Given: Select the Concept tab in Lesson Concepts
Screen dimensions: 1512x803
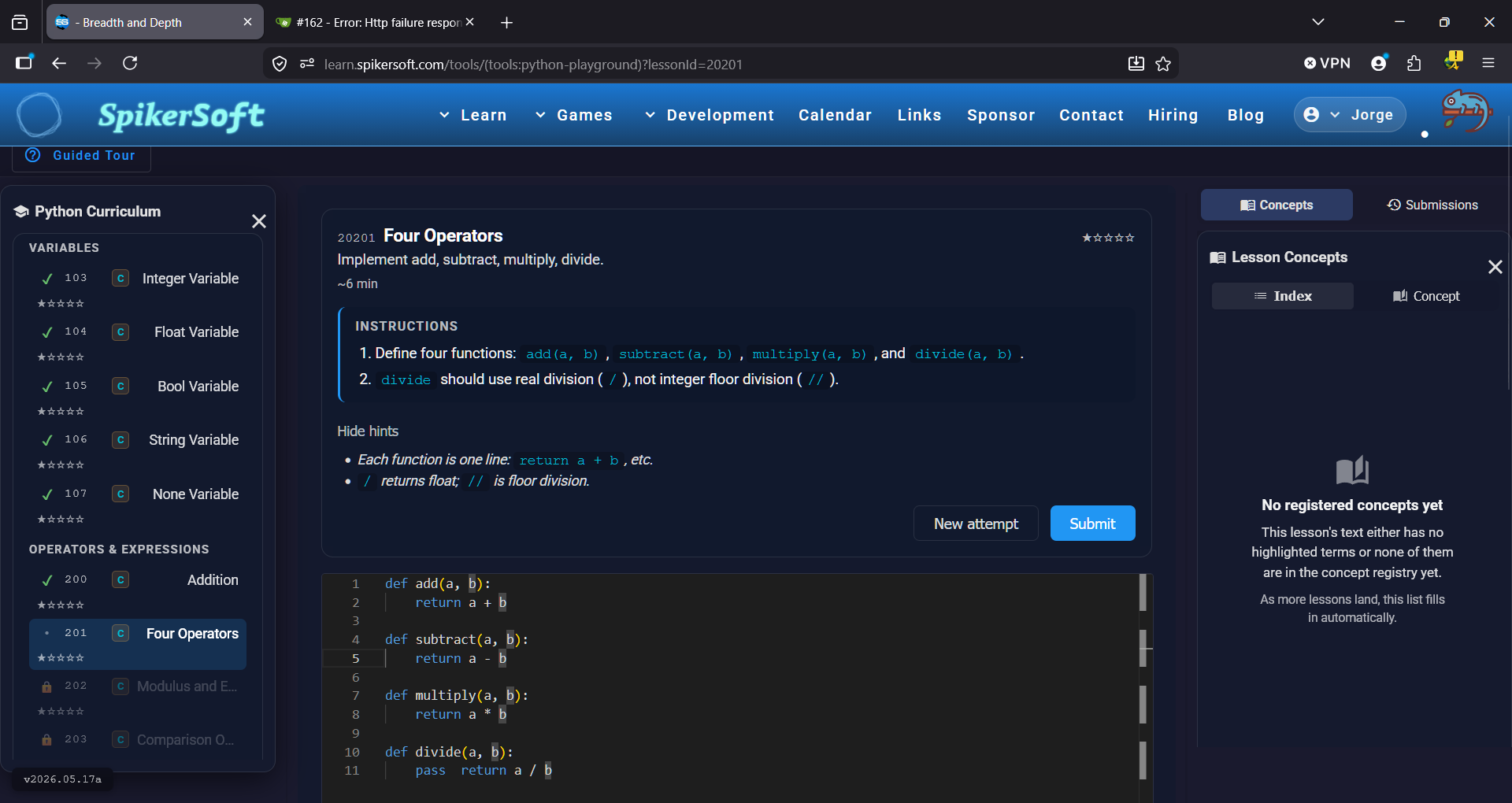Looking at the screenshot, I should coord(1426,296).
